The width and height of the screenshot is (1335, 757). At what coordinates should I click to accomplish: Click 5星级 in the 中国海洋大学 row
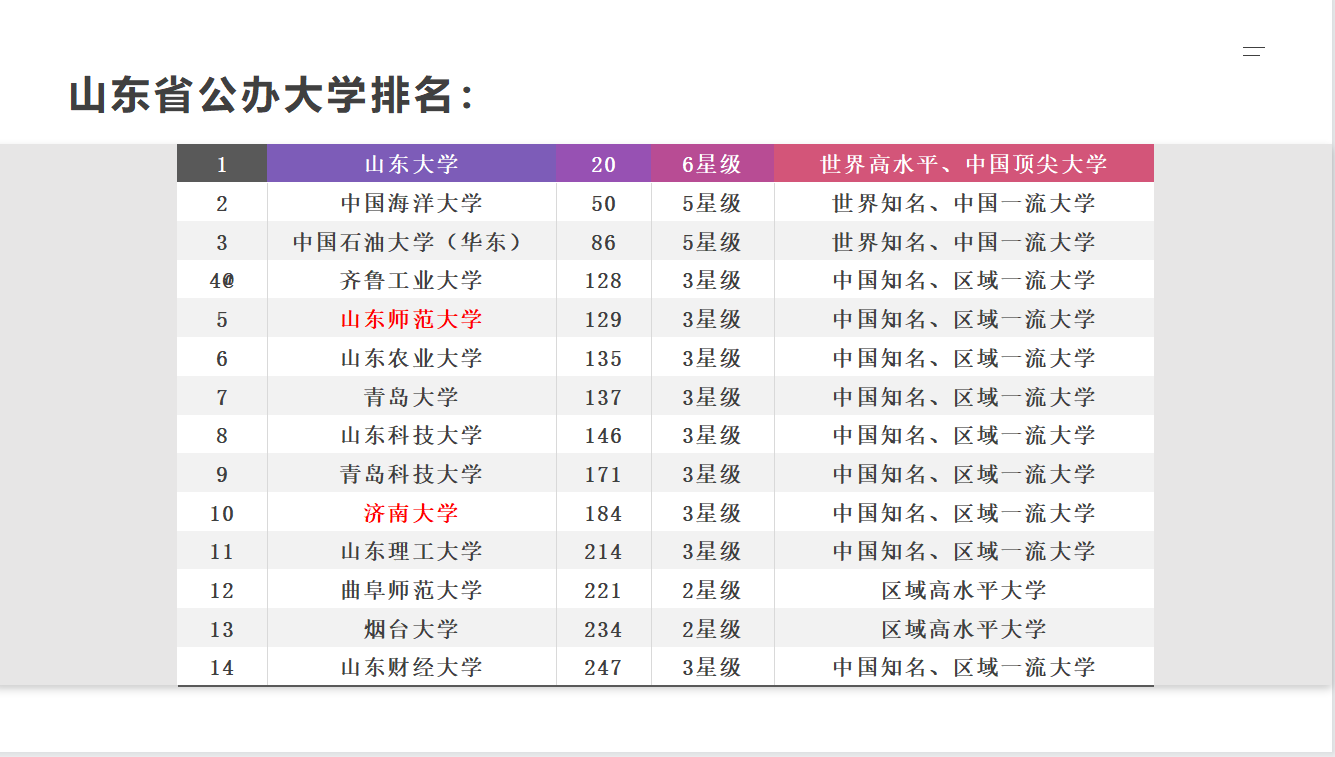pos(712,203)
